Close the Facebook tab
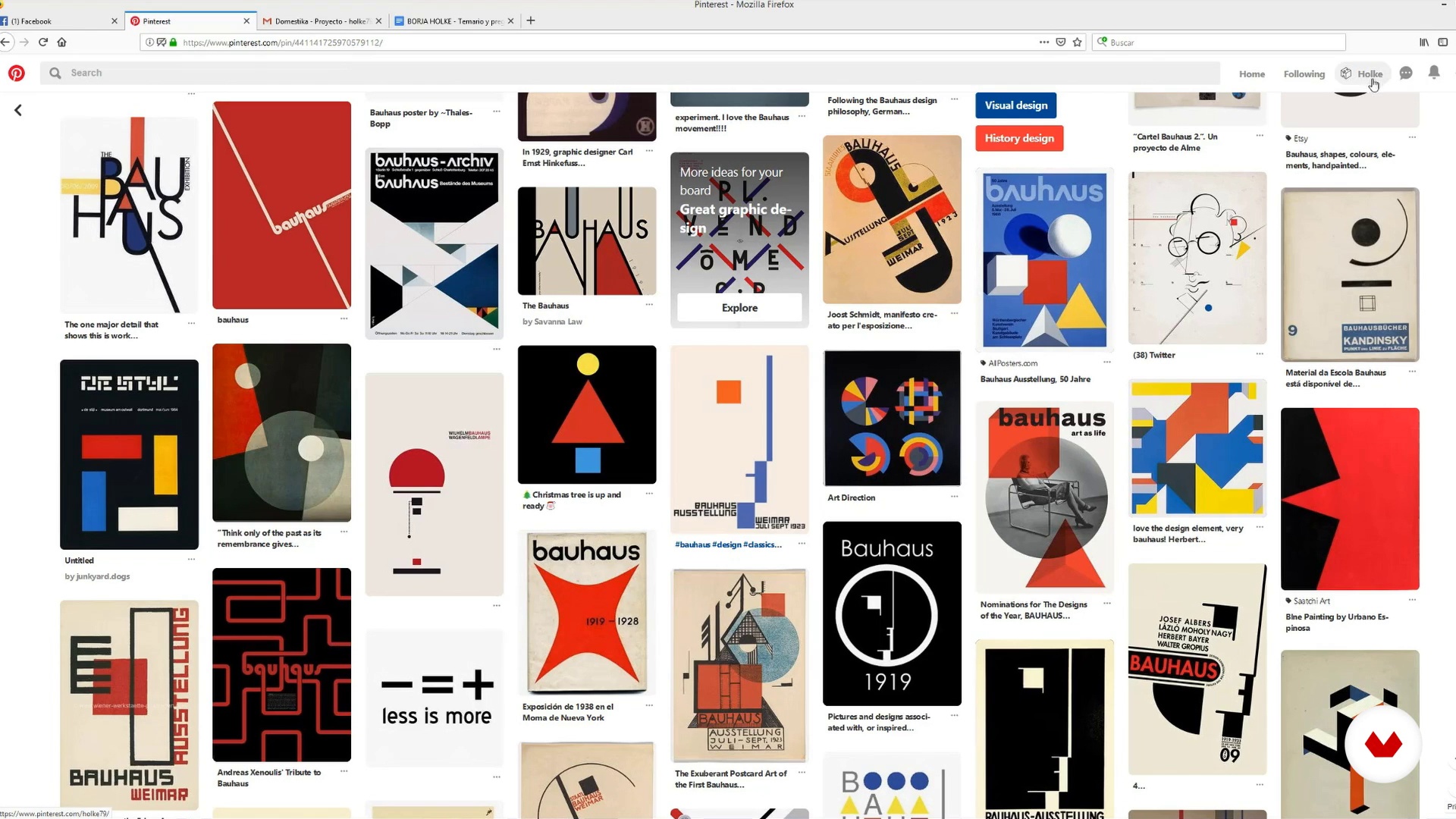 coord(115,21)
